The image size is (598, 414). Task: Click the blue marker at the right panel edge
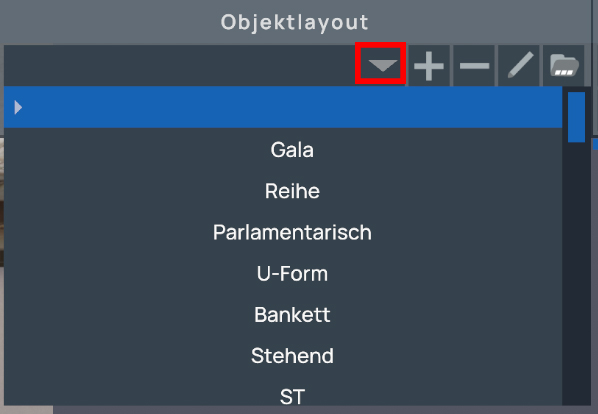click(x=595, y=144)
